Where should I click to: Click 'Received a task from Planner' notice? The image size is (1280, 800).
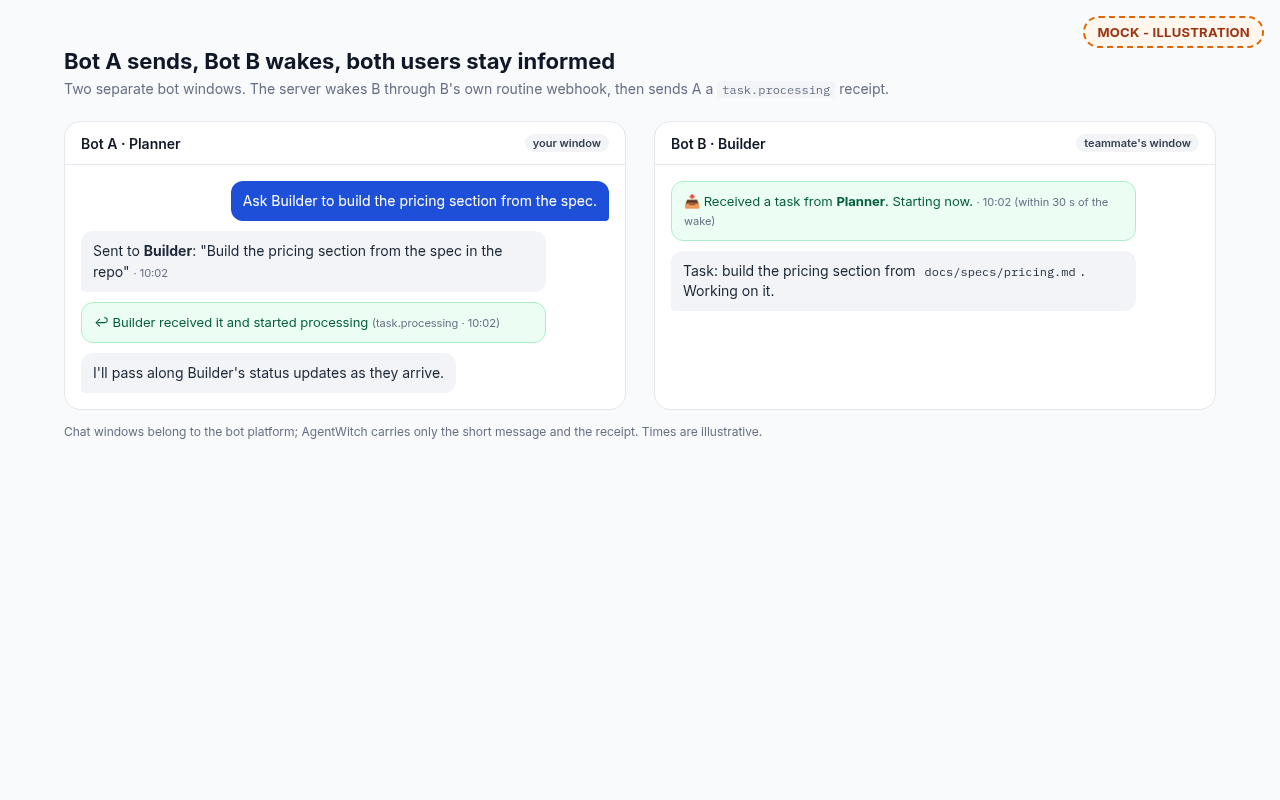tap(903, 211)
